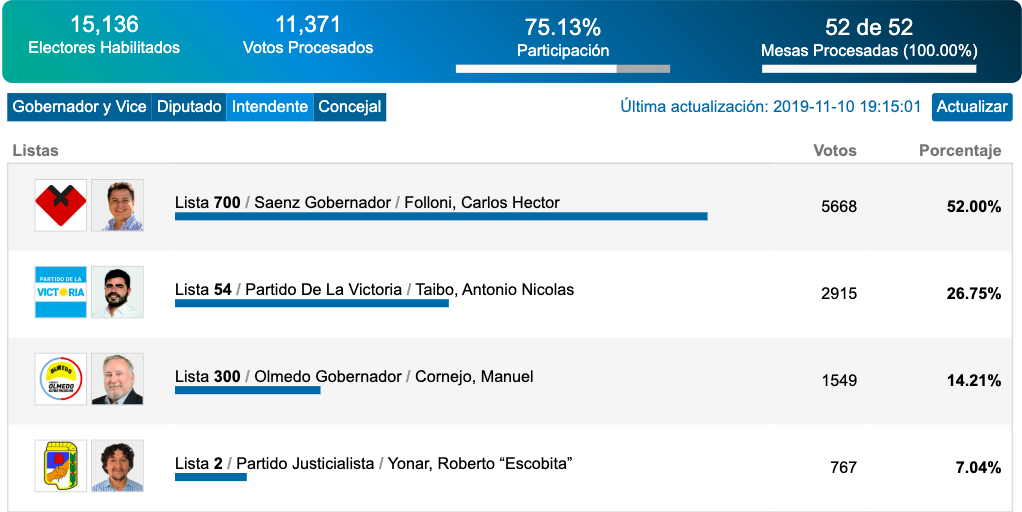
Task: Show the Concejal results tab
Action: pos(349,107)
